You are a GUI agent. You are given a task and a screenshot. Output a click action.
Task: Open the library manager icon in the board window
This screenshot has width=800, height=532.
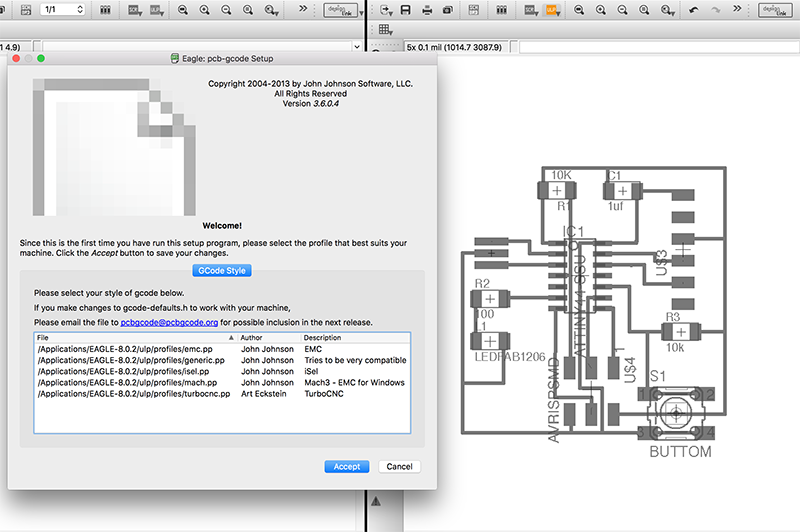pyautogui.click(x=502, y=10)
